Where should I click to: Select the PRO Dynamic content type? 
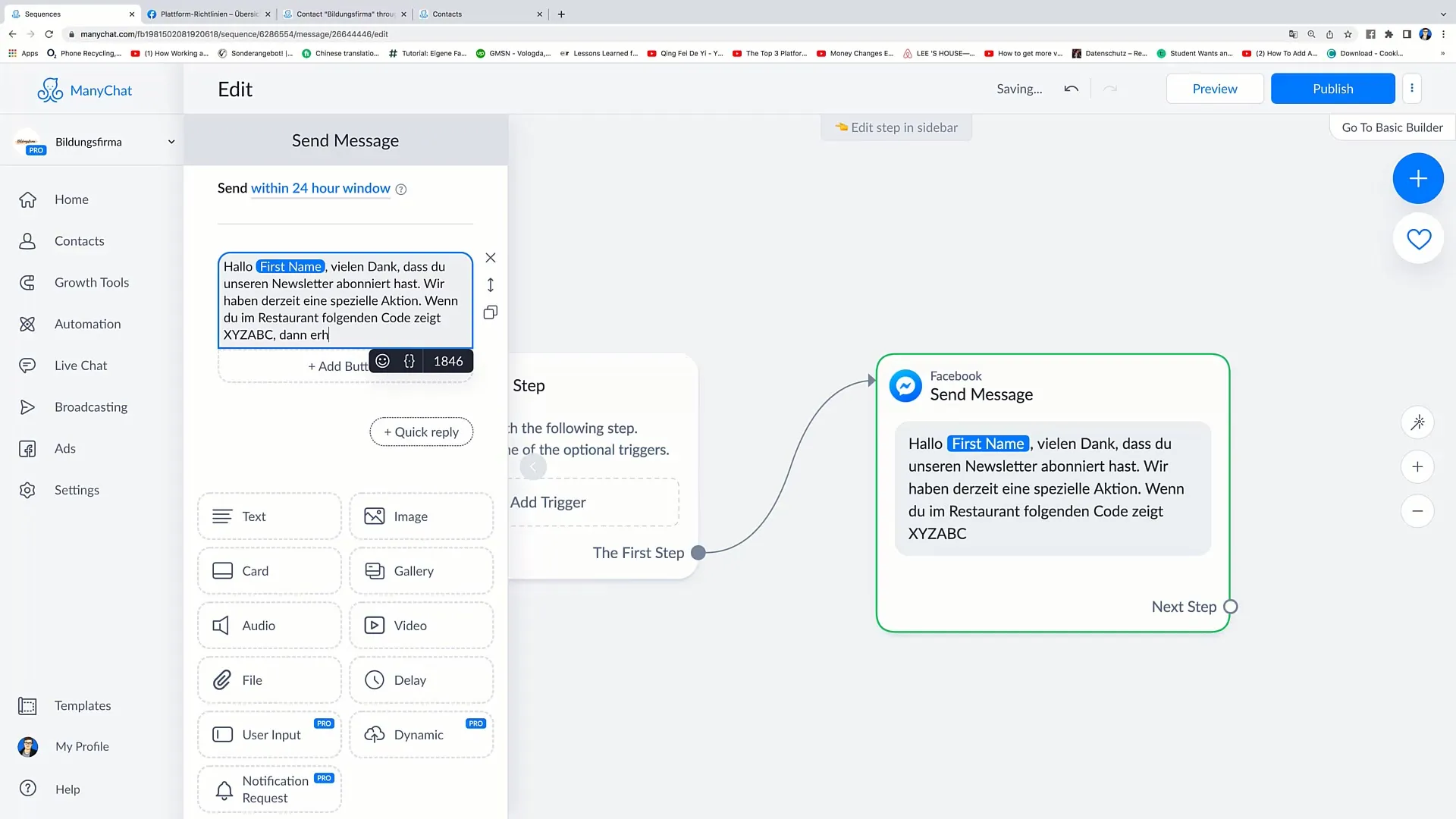pos(422,734)
